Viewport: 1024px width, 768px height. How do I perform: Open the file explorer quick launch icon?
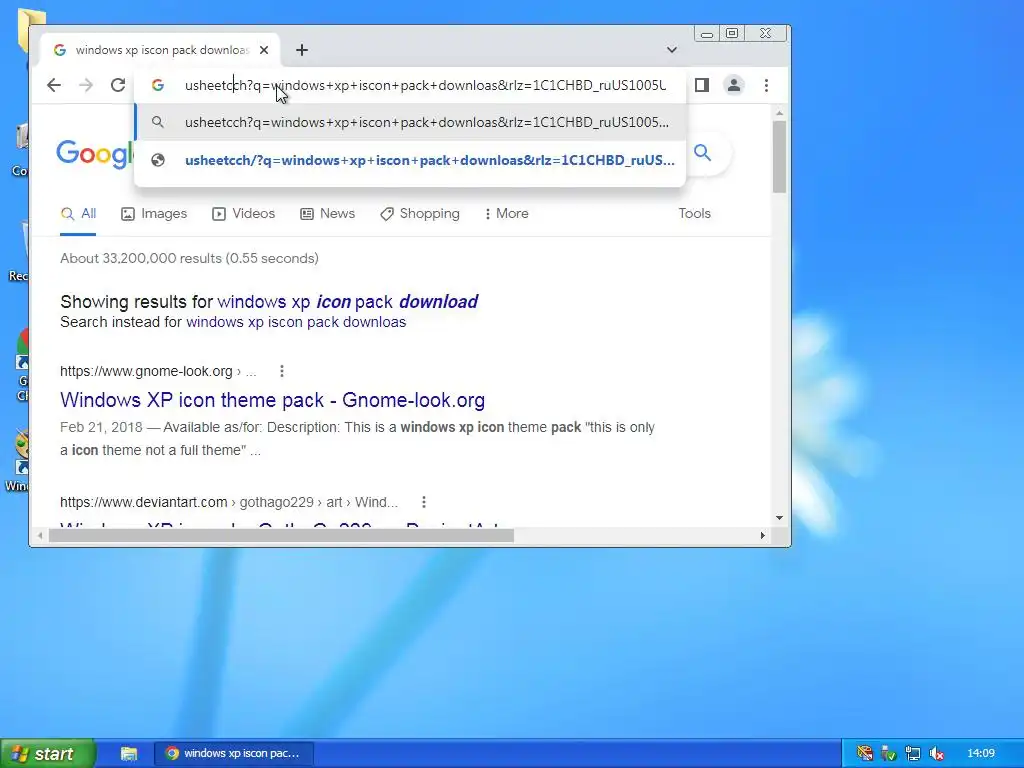coord(129,754)
